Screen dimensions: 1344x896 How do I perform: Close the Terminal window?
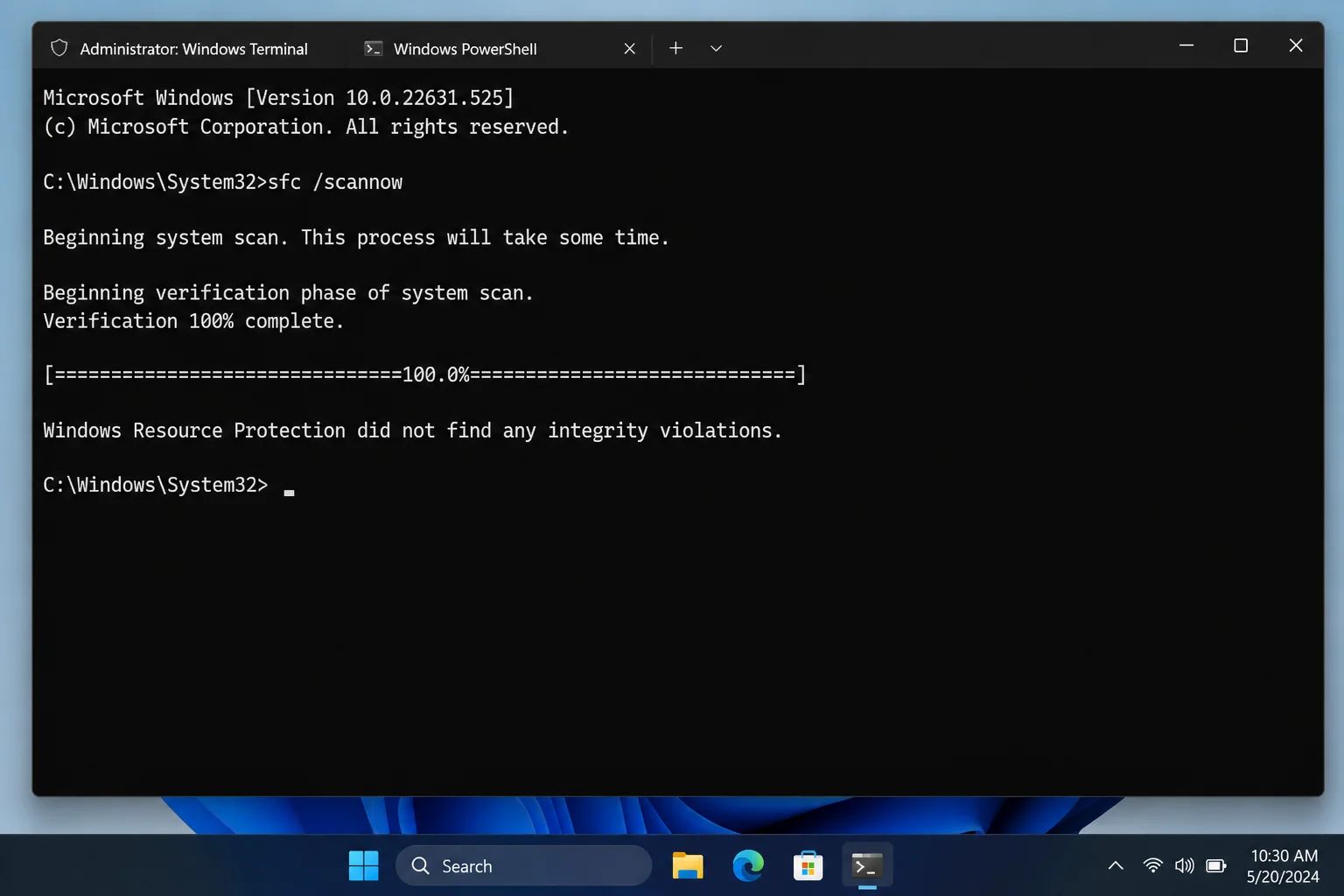pyautogui.click(x=1296, y=45)
